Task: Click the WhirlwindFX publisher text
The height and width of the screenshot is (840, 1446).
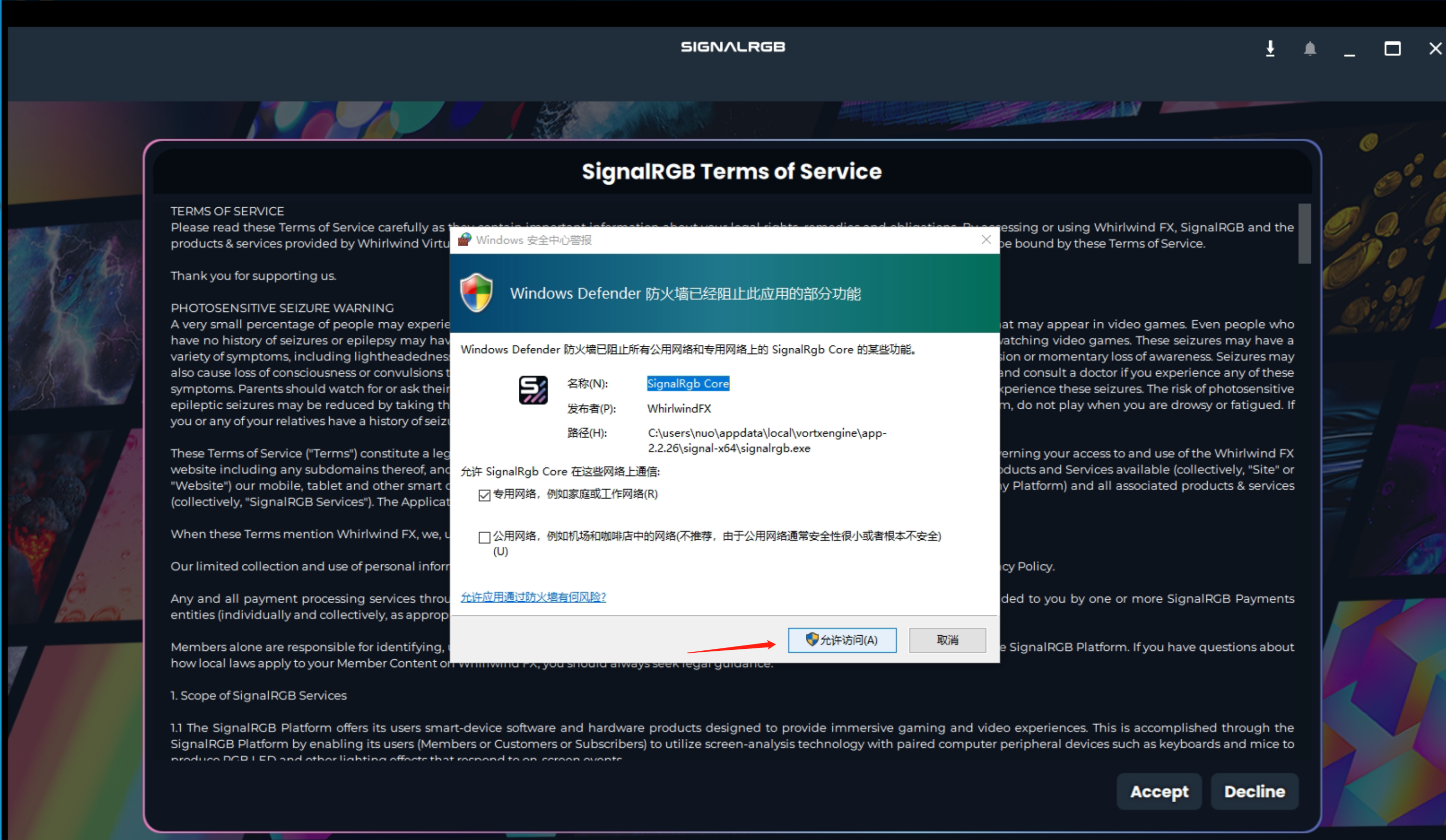Action: [x=679, y=409]
